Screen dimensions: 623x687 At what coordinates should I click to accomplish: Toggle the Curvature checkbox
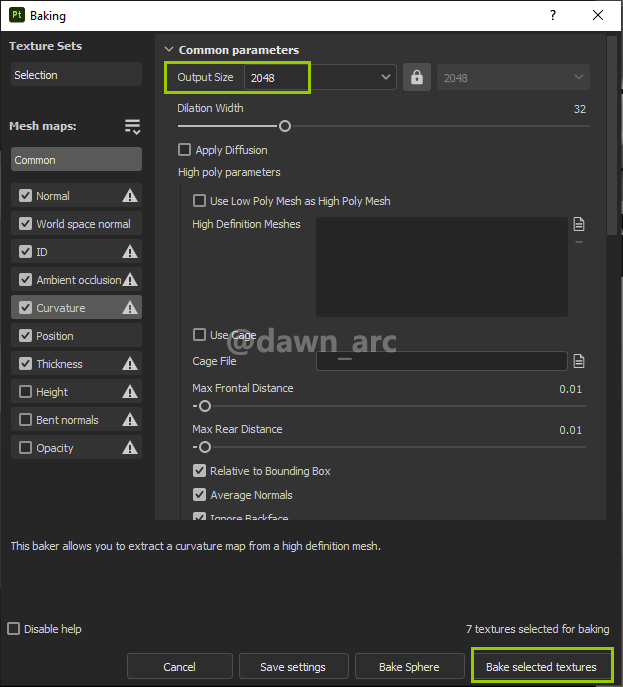click(x=25, y=308)
